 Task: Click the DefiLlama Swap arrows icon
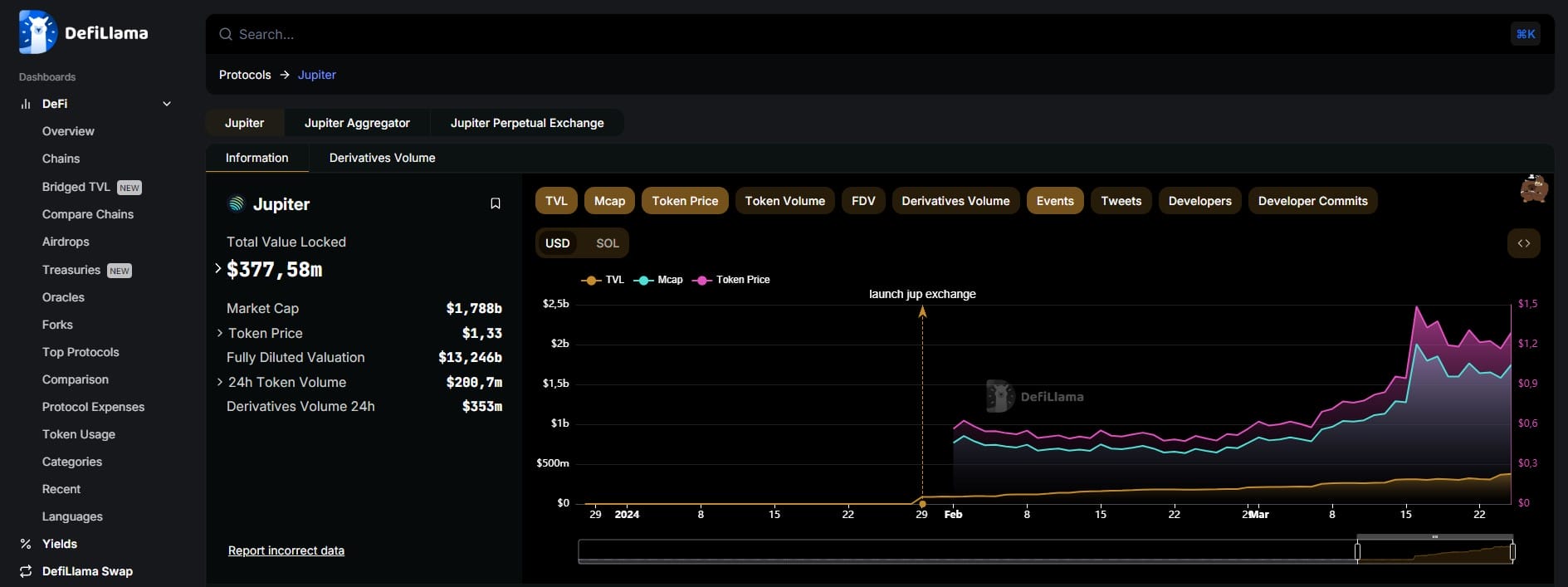tap(26, 571)
